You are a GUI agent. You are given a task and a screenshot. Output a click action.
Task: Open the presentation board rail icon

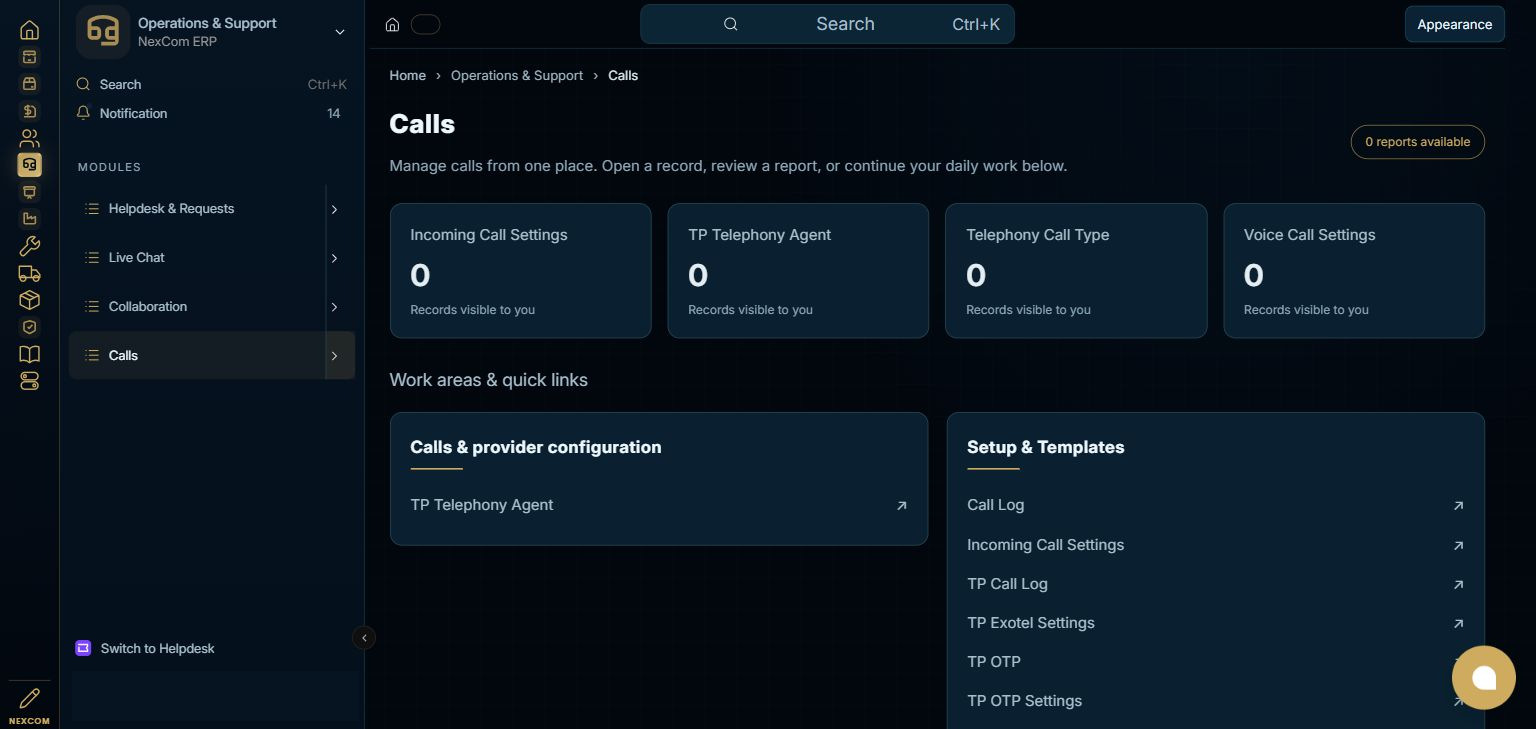tap(30, 192)
